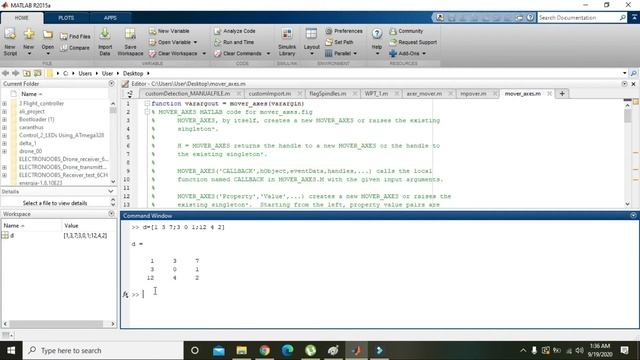Open File Explorer from the taskbar
640x360 pixels.
tap(242, 351)
